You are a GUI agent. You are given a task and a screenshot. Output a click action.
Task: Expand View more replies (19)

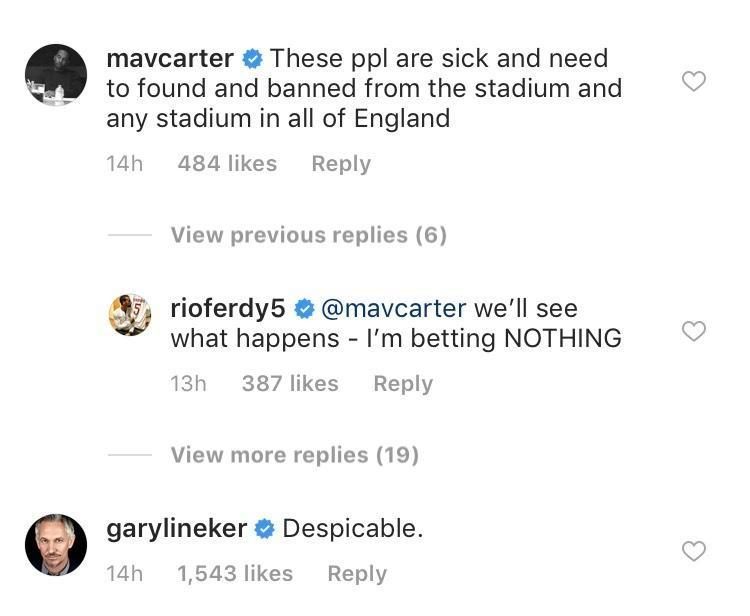[294, 455]
